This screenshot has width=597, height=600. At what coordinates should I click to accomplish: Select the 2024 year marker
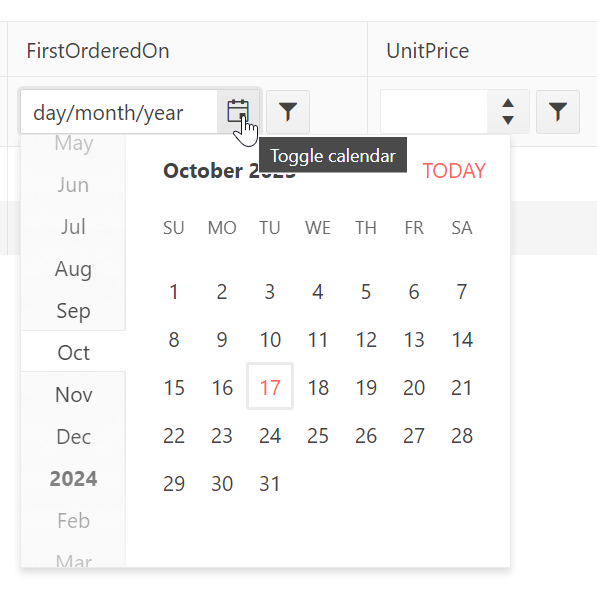tap(73, 479)
